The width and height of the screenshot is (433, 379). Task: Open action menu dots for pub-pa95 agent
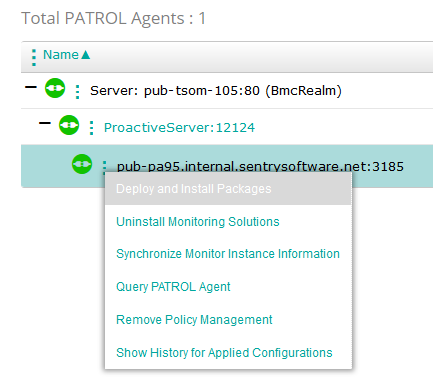[x=105, y=166]
